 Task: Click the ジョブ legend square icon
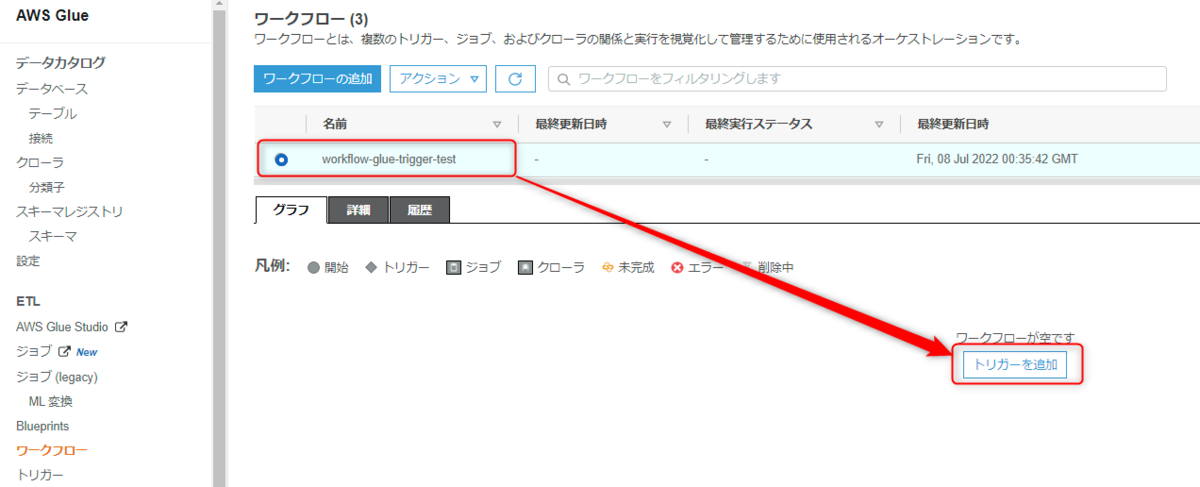coord(453,268)
